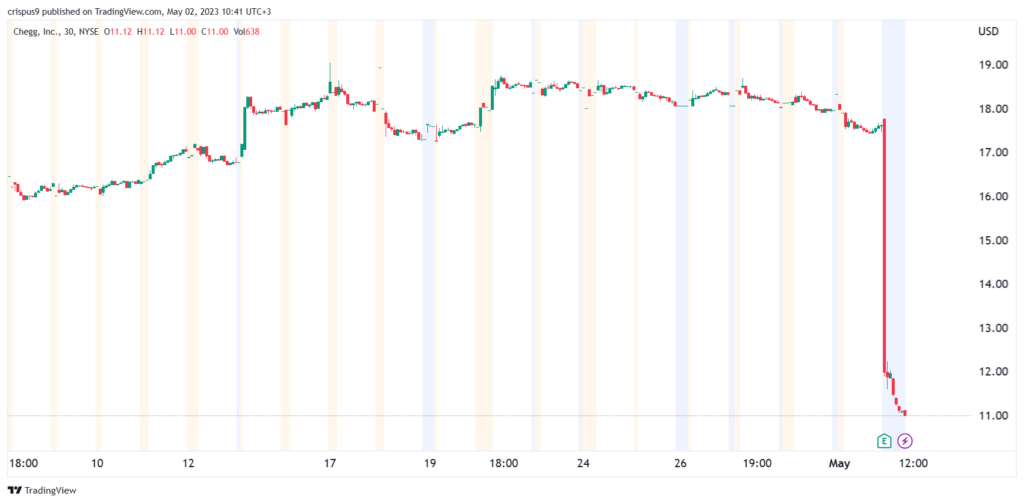Viewport: 1024px width, 503px height.
Task: Click the 15.00 price axis label
Action: [x=991, y=241]
